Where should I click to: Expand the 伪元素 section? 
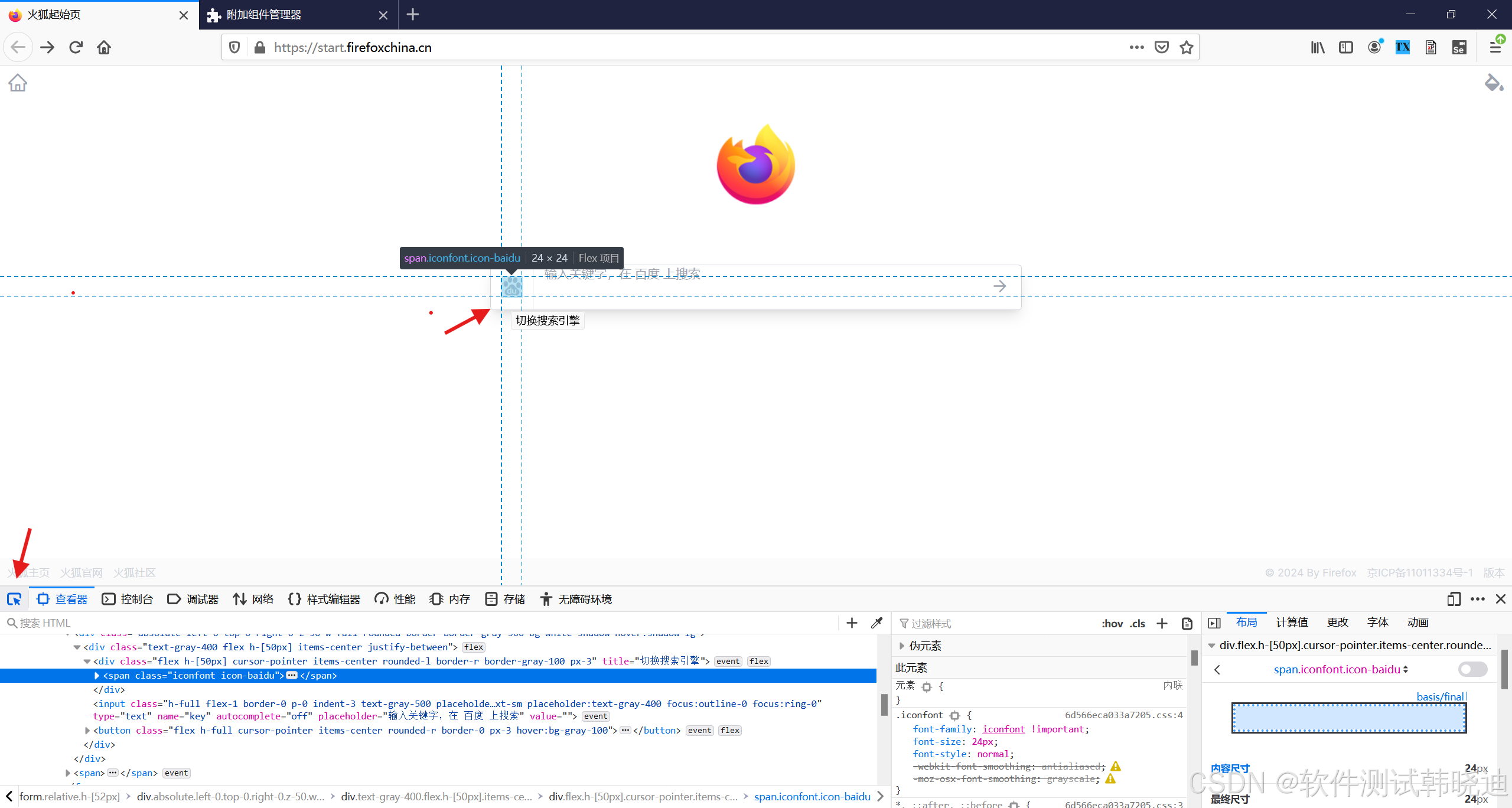[902, 646]
